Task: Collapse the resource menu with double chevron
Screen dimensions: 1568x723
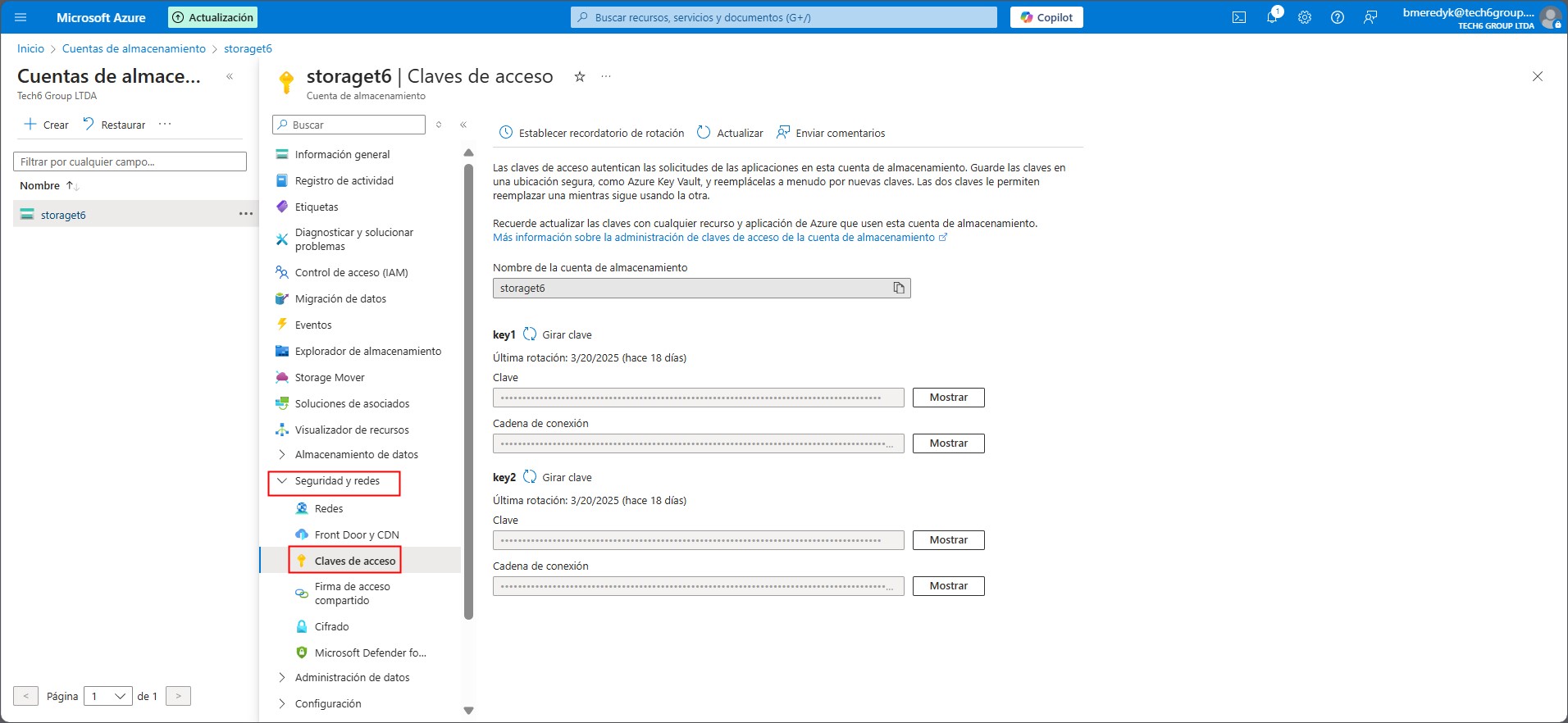Action: (x=463, y=125)
